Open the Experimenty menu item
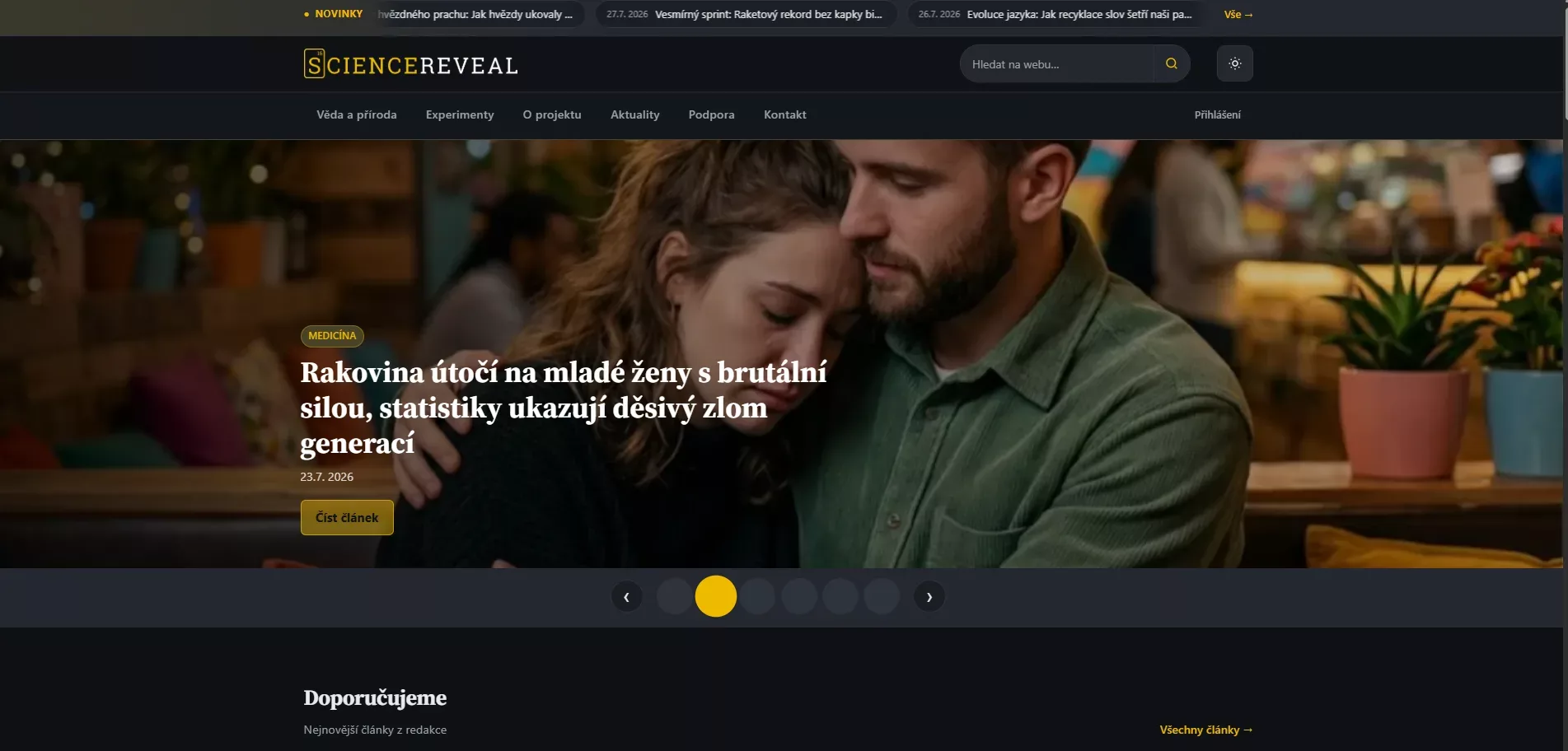Viewport: 1568px width, 751px height. [x=460, y=114]
